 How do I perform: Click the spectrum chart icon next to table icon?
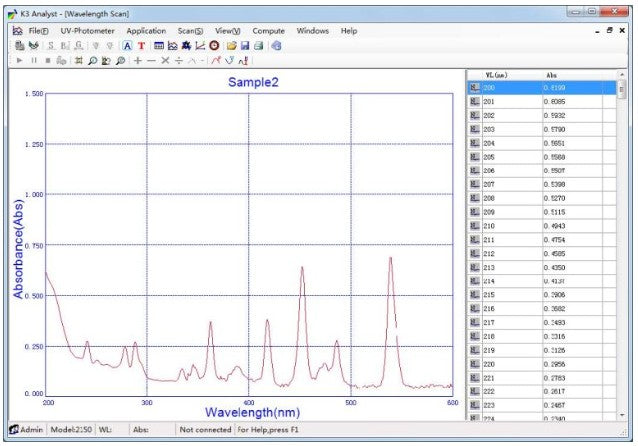(173, 46)
